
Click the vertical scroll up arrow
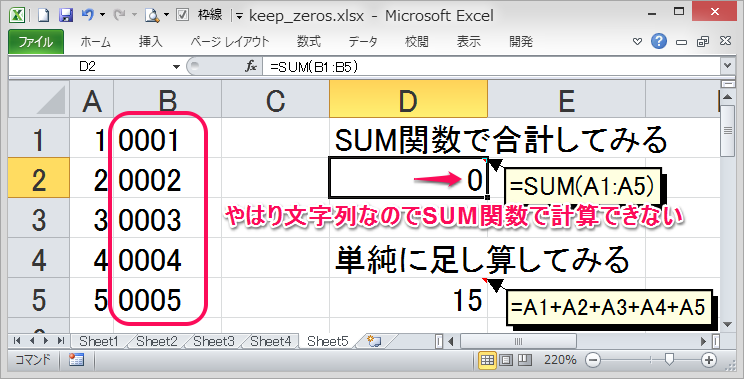[x=726, y=98]
